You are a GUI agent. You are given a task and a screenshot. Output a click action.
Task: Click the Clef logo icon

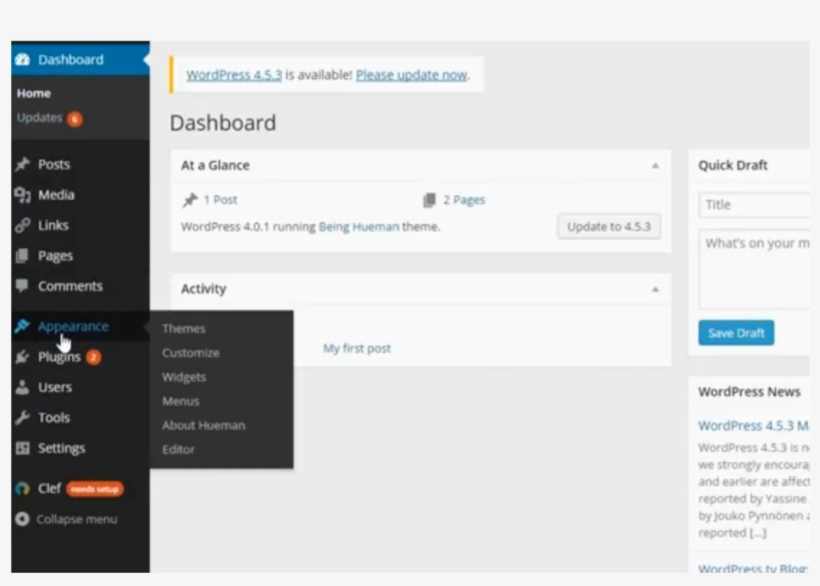(x=22, y=489)
